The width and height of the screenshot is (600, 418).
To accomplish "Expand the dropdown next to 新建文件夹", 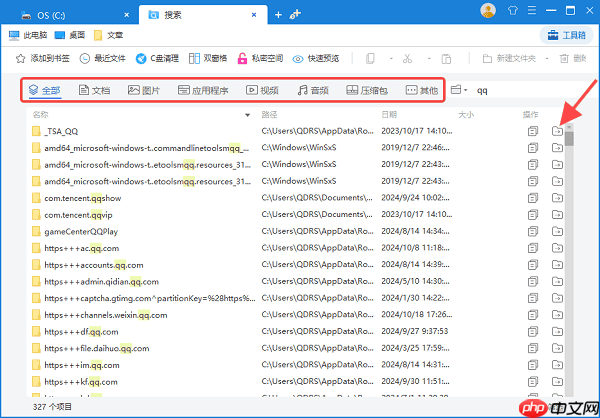I will pyautogui.click(x=547, y=59).
